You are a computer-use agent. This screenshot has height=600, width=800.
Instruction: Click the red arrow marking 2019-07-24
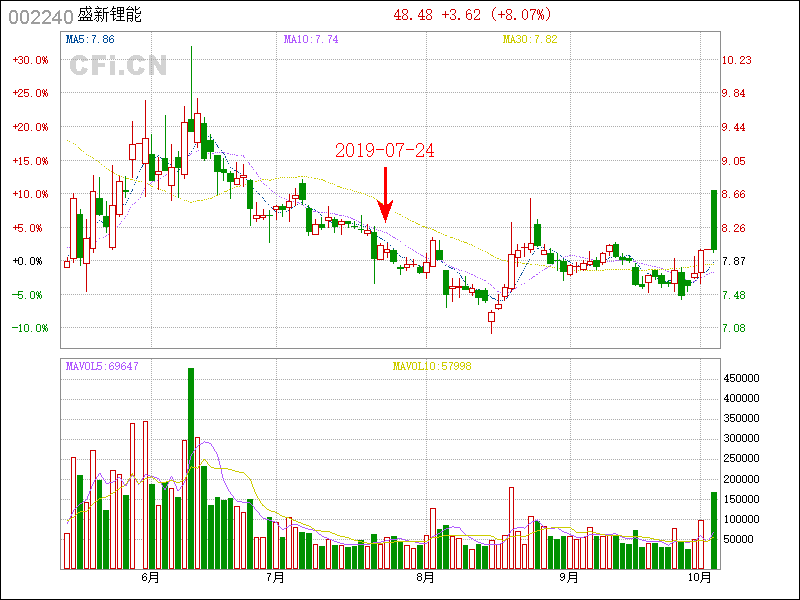click(x=385, y=195)
